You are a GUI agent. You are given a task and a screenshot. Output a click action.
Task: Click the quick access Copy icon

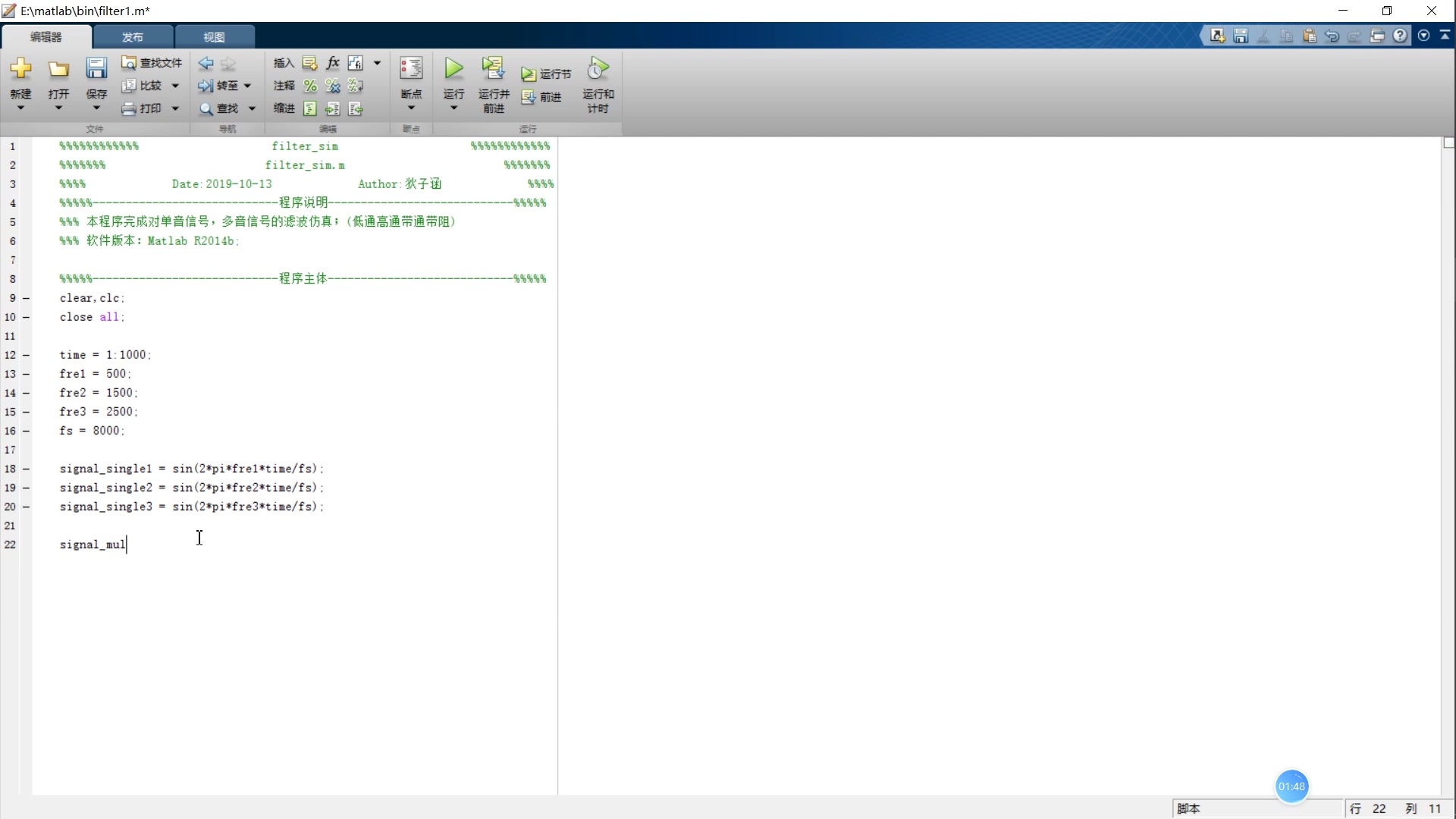pos(1286,36)
